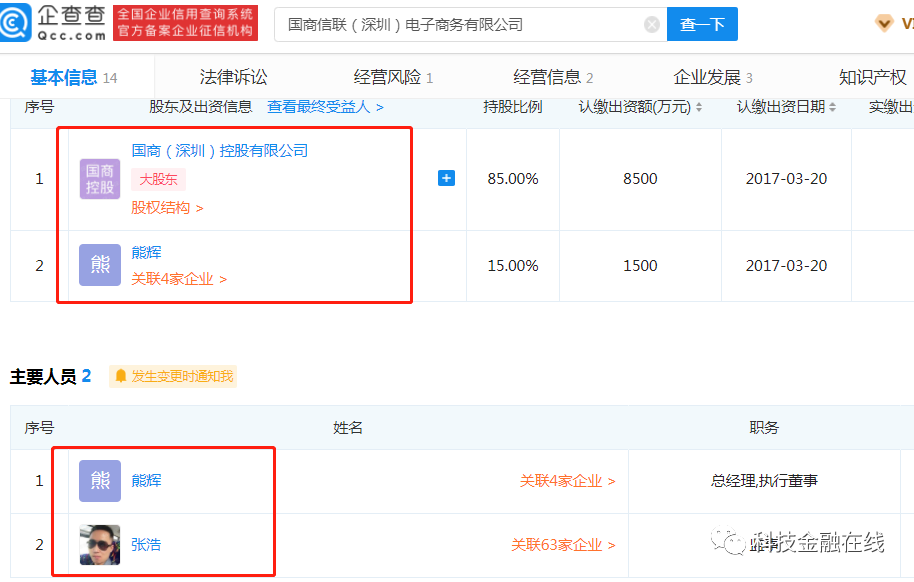Screen dimensions: 914x582
Task: Clear the search box using the X icon
Action: pos(651,23)
